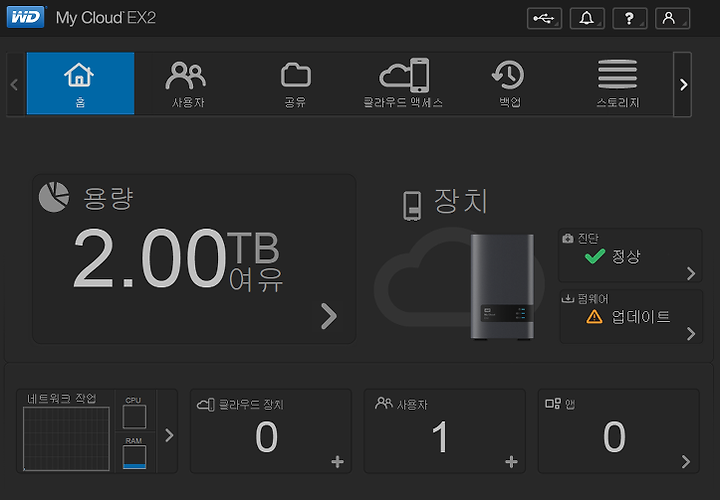Open the help question mark icon
This screenshot has width=720, height=500.
point(630,18)
